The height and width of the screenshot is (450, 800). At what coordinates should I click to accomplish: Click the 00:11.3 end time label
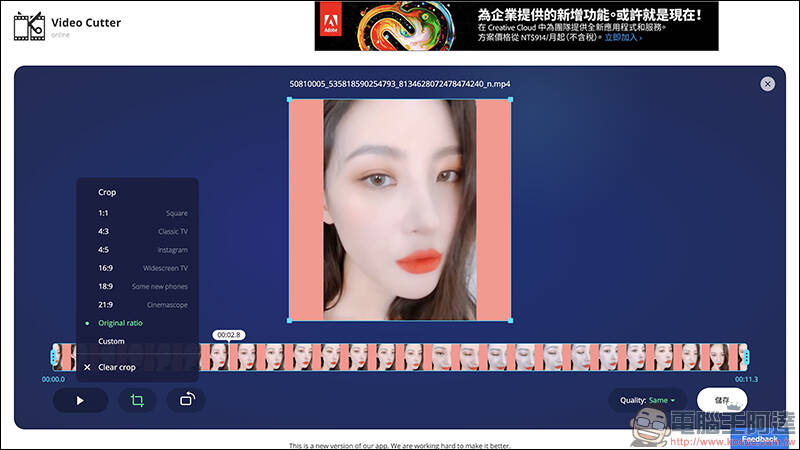[x=746, y=380]
